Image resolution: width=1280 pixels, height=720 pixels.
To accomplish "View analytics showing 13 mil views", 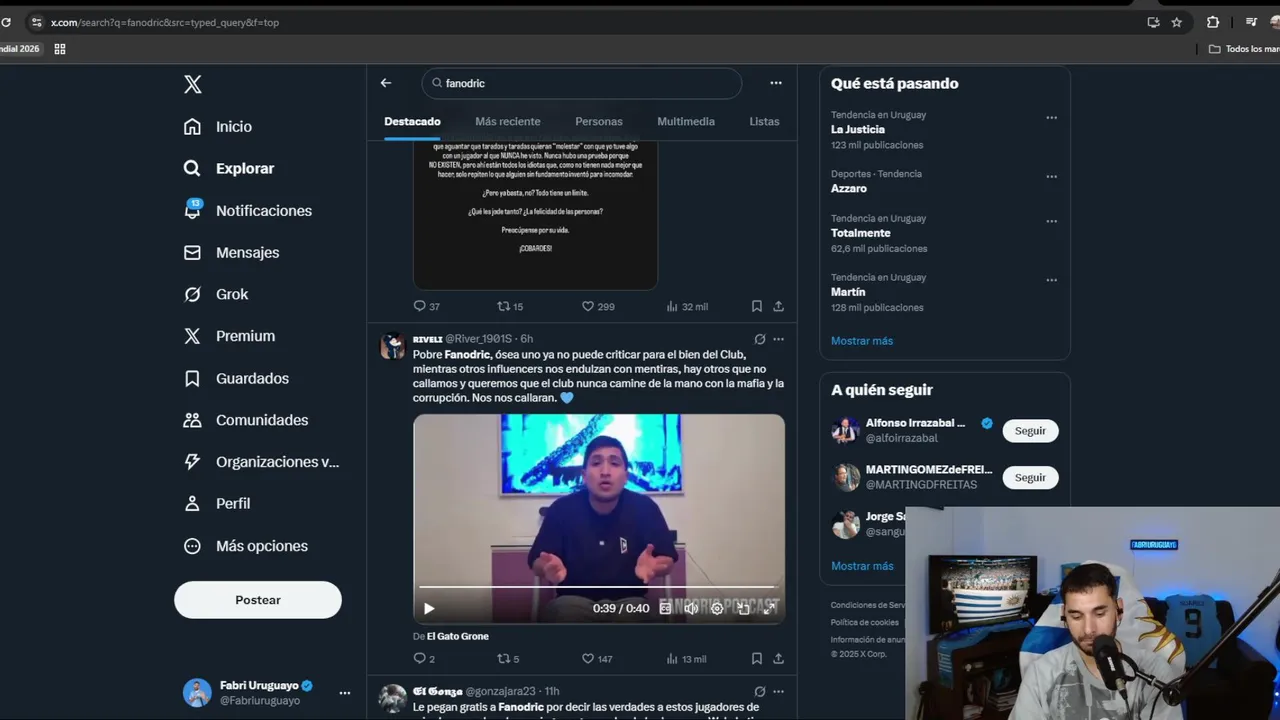I will coord(686,659).
